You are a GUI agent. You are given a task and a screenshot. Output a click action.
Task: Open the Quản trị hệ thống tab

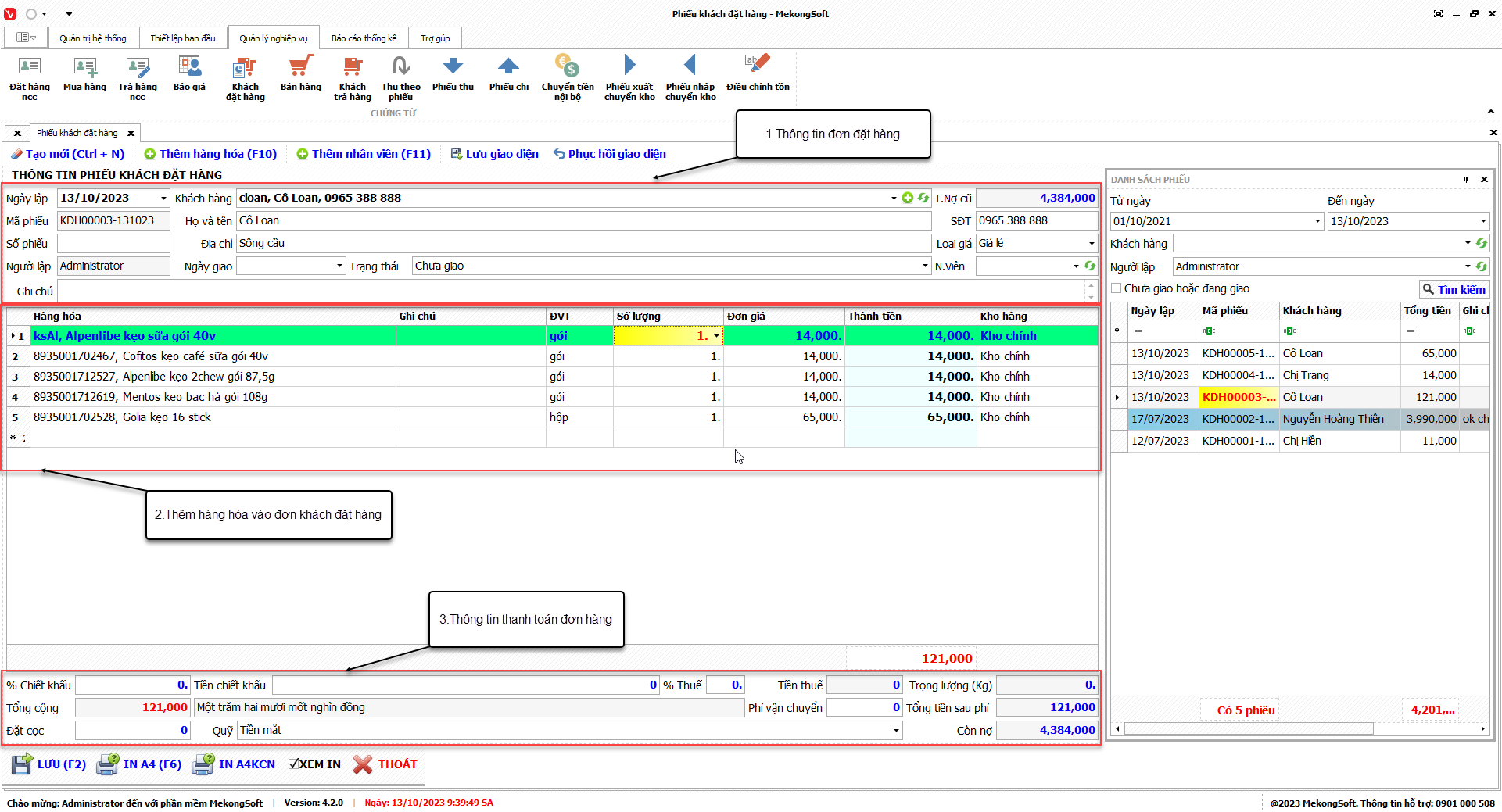coord(92,38)
